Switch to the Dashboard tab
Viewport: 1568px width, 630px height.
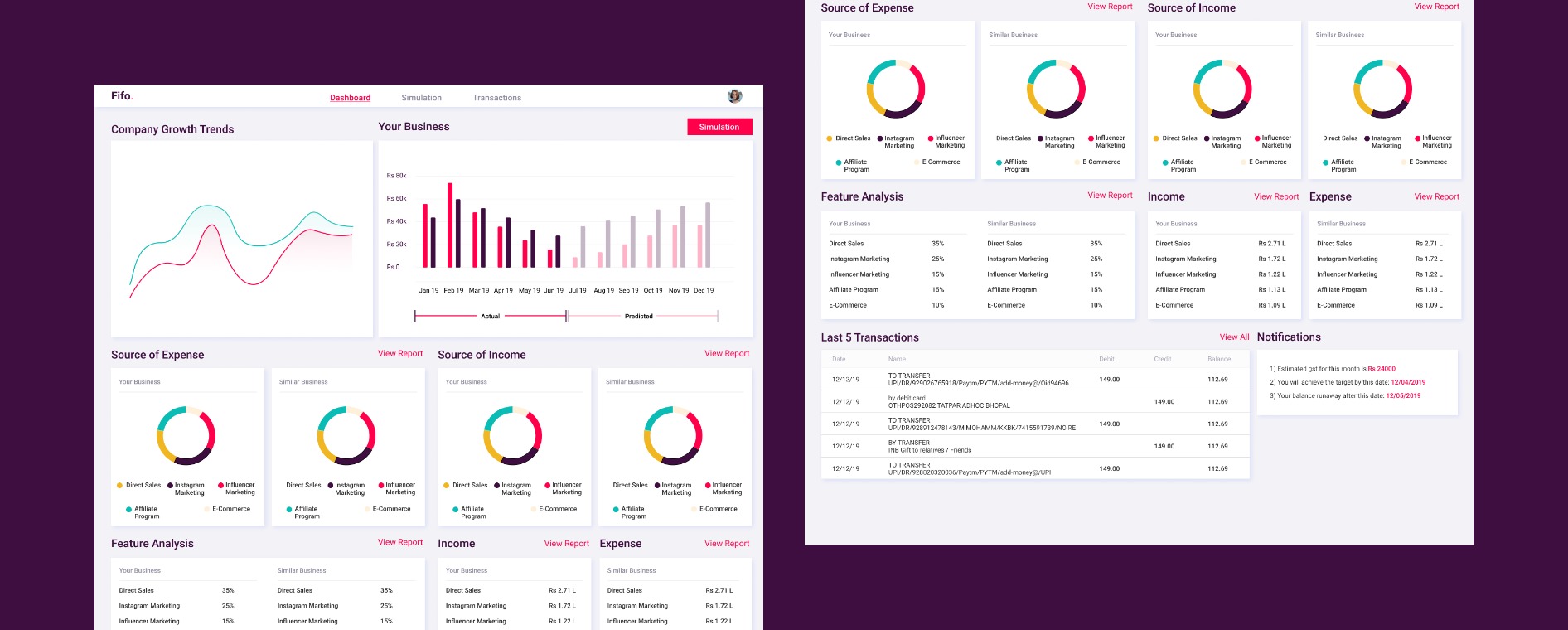point(350,98)
